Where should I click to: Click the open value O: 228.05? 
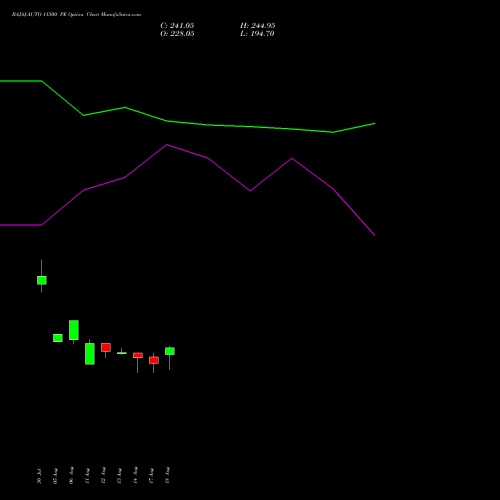pos(177,34)
